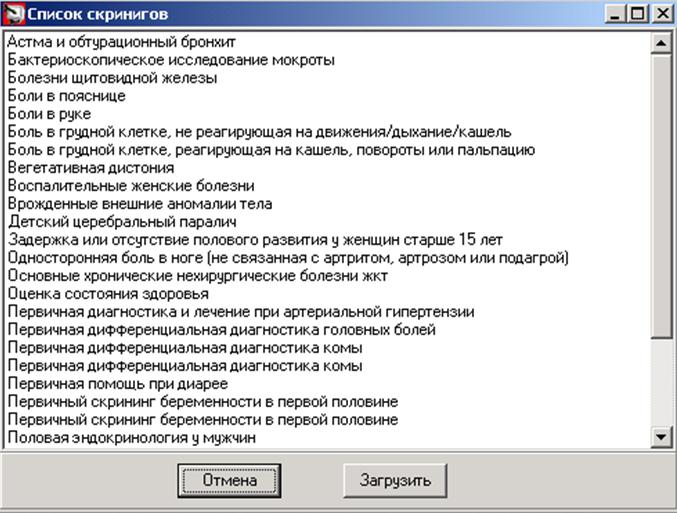Select Вегетативная дистония from list
The image size is (677, 513).
pos(91,168)
